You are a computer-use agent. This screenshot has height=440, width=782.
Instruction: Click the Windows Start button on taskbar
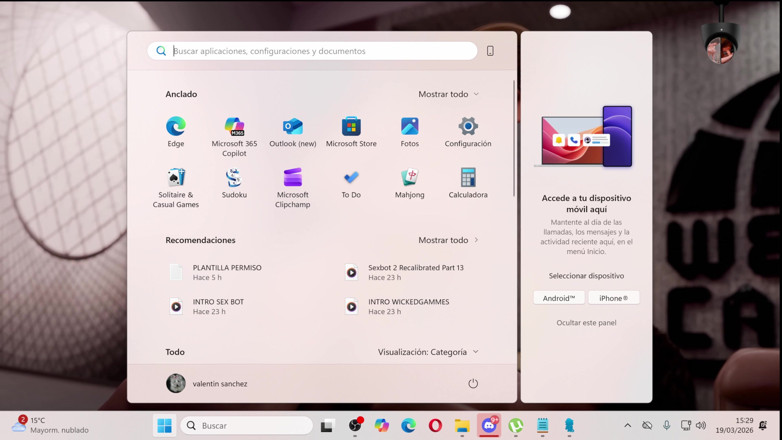click(x=165, y=426)
